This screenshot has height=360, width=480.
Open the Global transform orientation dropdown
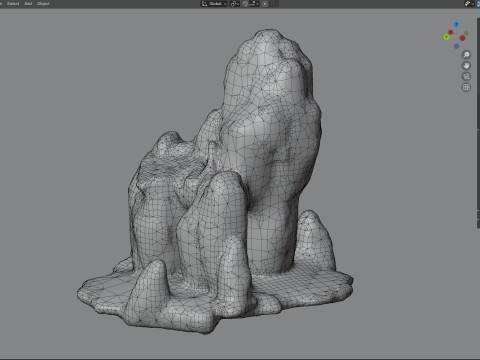point(214,4)
